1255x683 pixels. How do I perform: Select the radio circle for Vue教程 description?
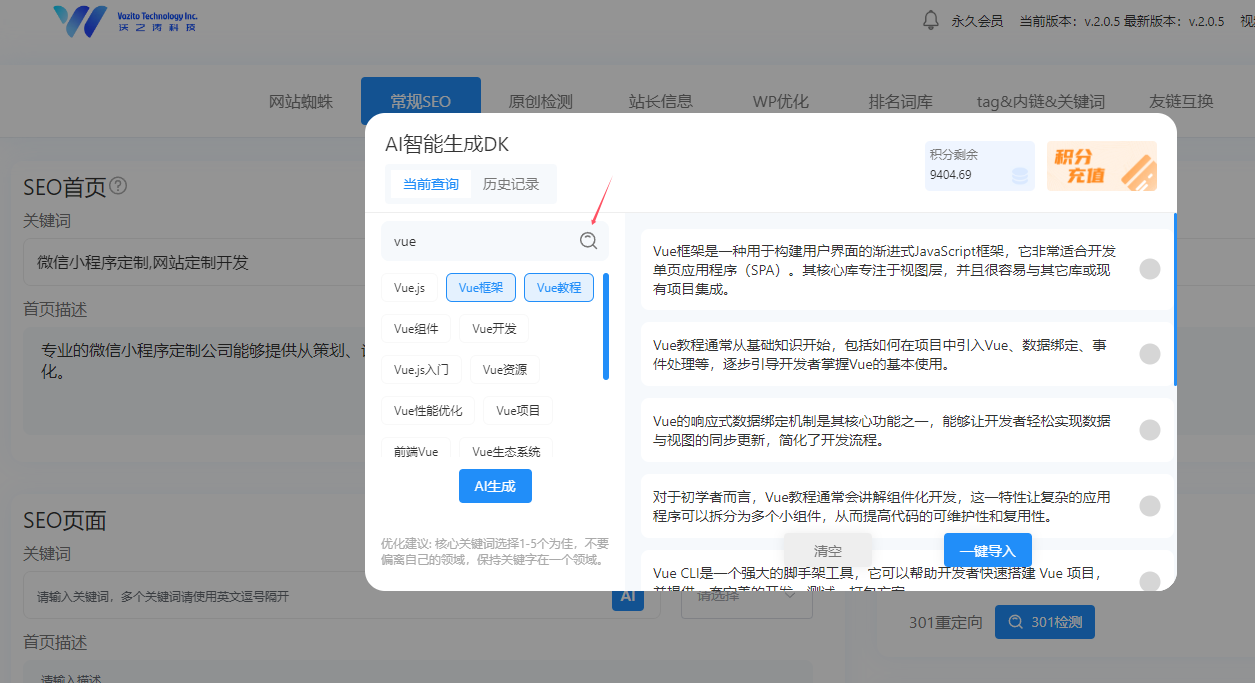click(1150, 353)
